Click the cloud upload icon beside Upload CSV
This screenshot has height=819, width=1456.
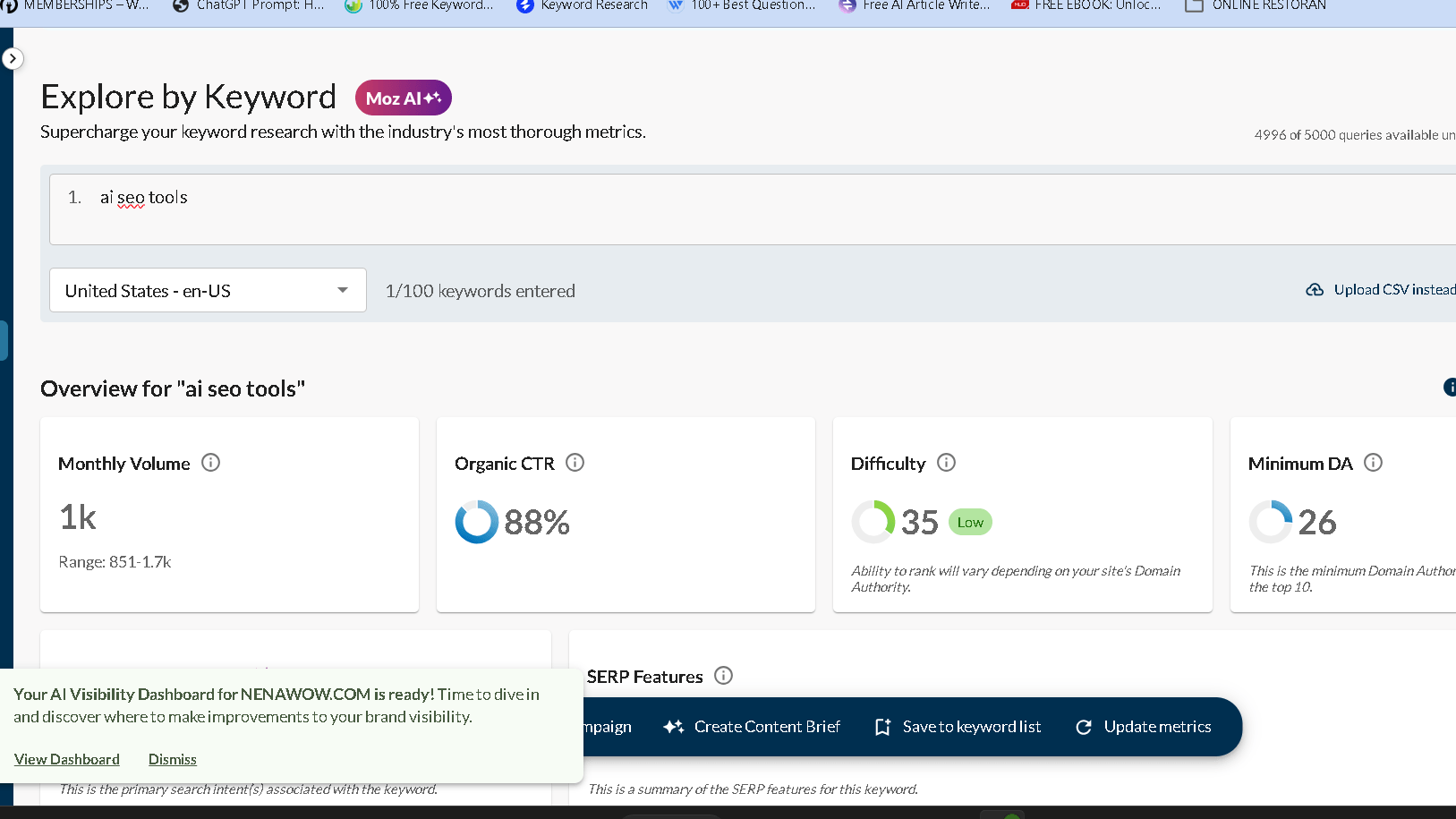click(1315, 289)
